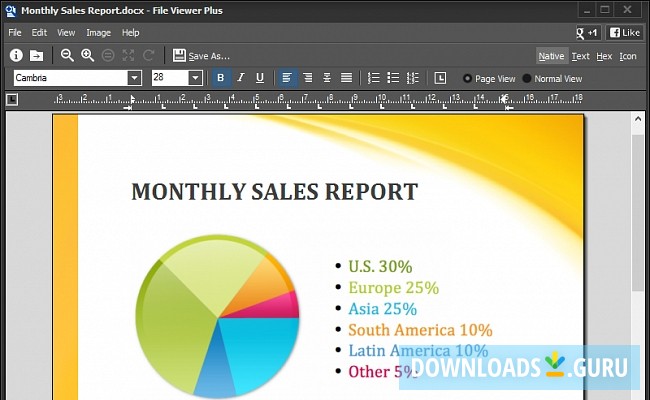Toggle bold formatting
The height and width of the screenshot is (400, 650).
pyautogui.click(x=221, y=78)
